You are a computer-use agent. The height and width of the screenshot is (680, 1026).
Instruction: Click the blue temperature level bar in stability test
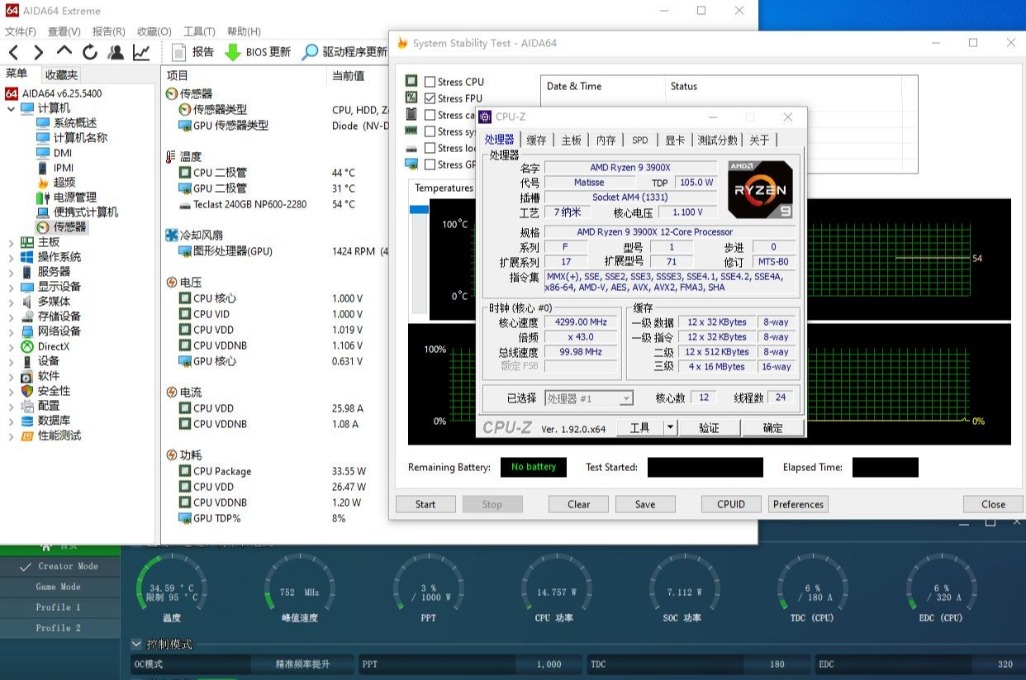coord(418,210)
